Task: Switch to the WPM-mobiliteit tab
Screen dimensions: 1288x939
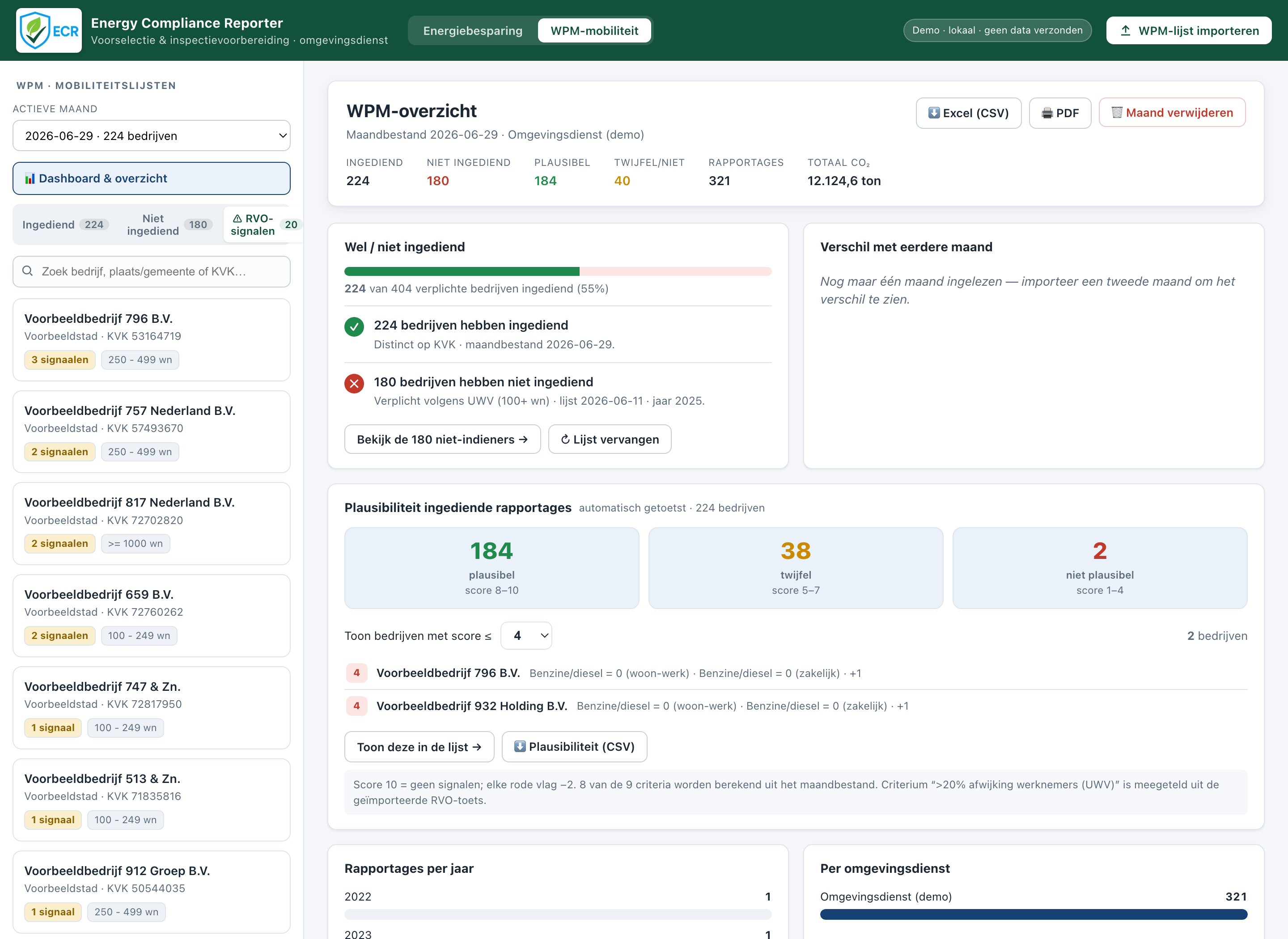Action: [594, 31]
